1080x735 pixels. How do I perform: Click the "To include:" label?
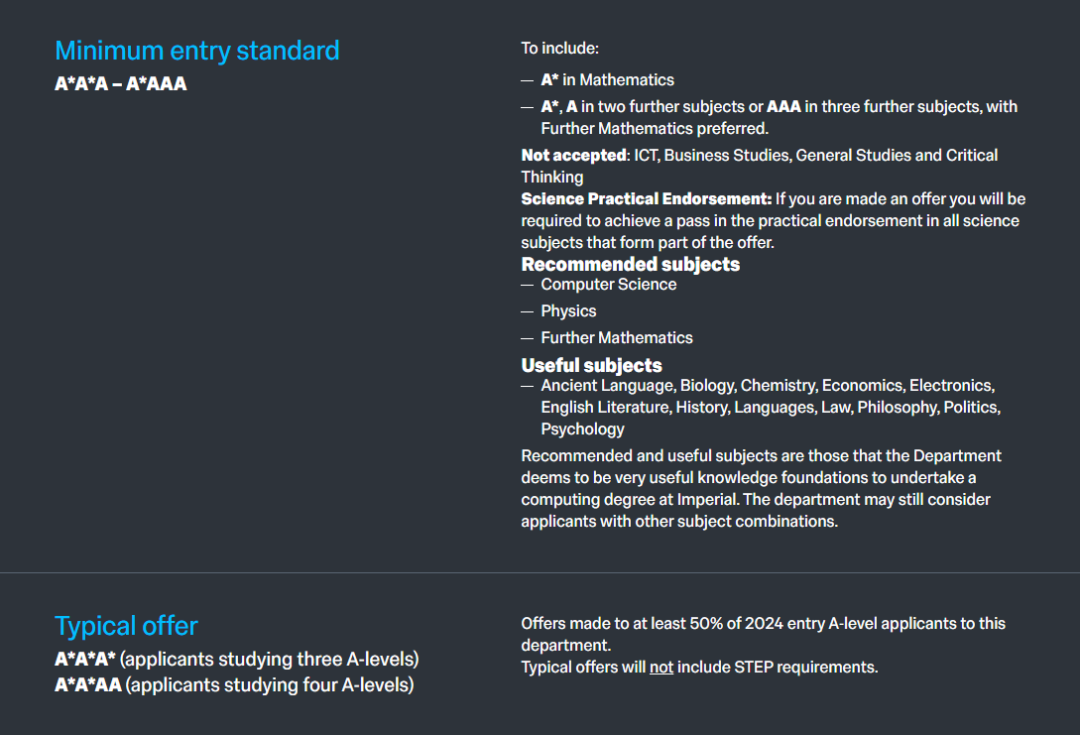click(x=560, y=48)
